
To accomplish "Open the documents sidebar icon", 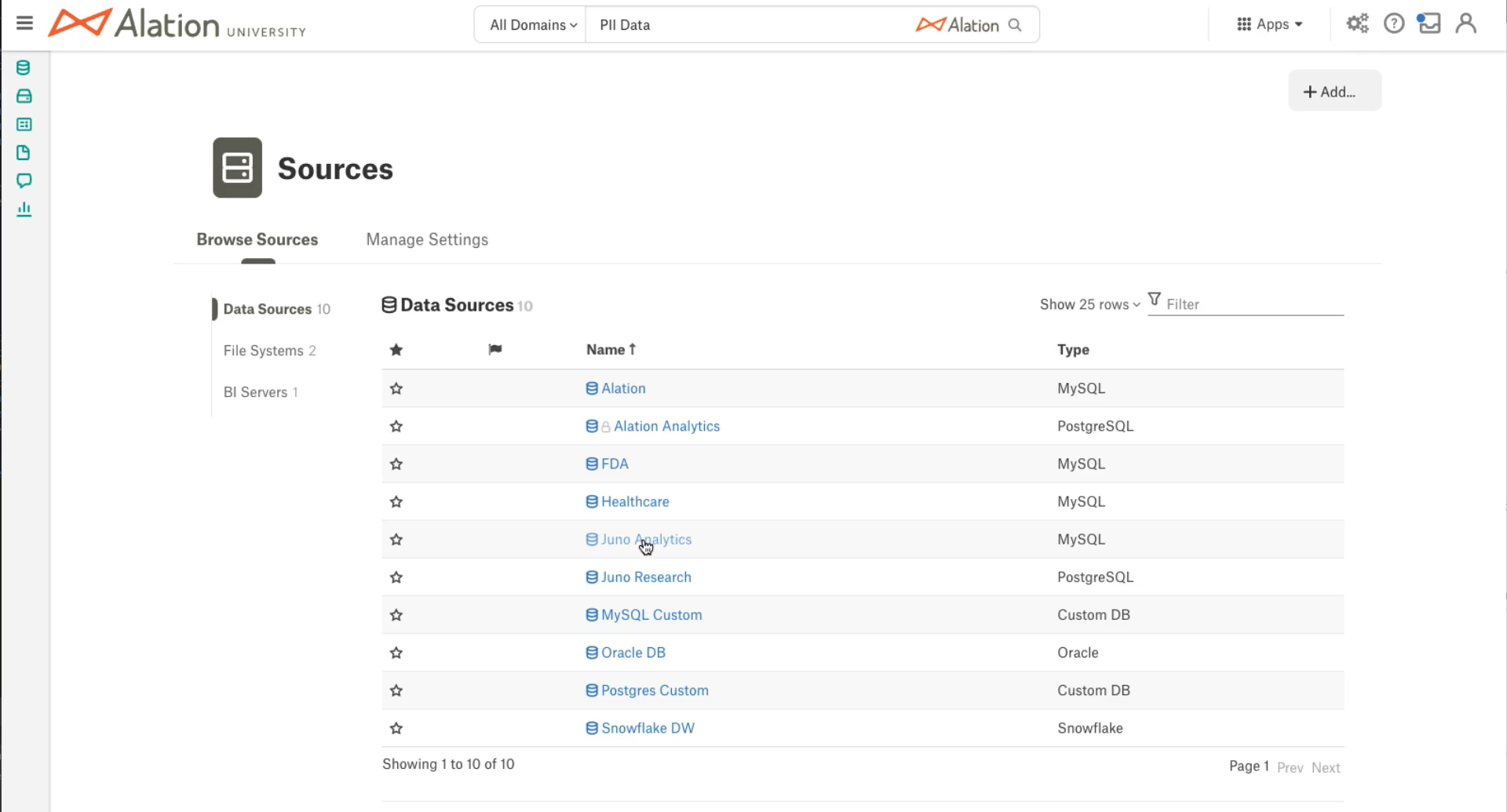I will (24, 153).
